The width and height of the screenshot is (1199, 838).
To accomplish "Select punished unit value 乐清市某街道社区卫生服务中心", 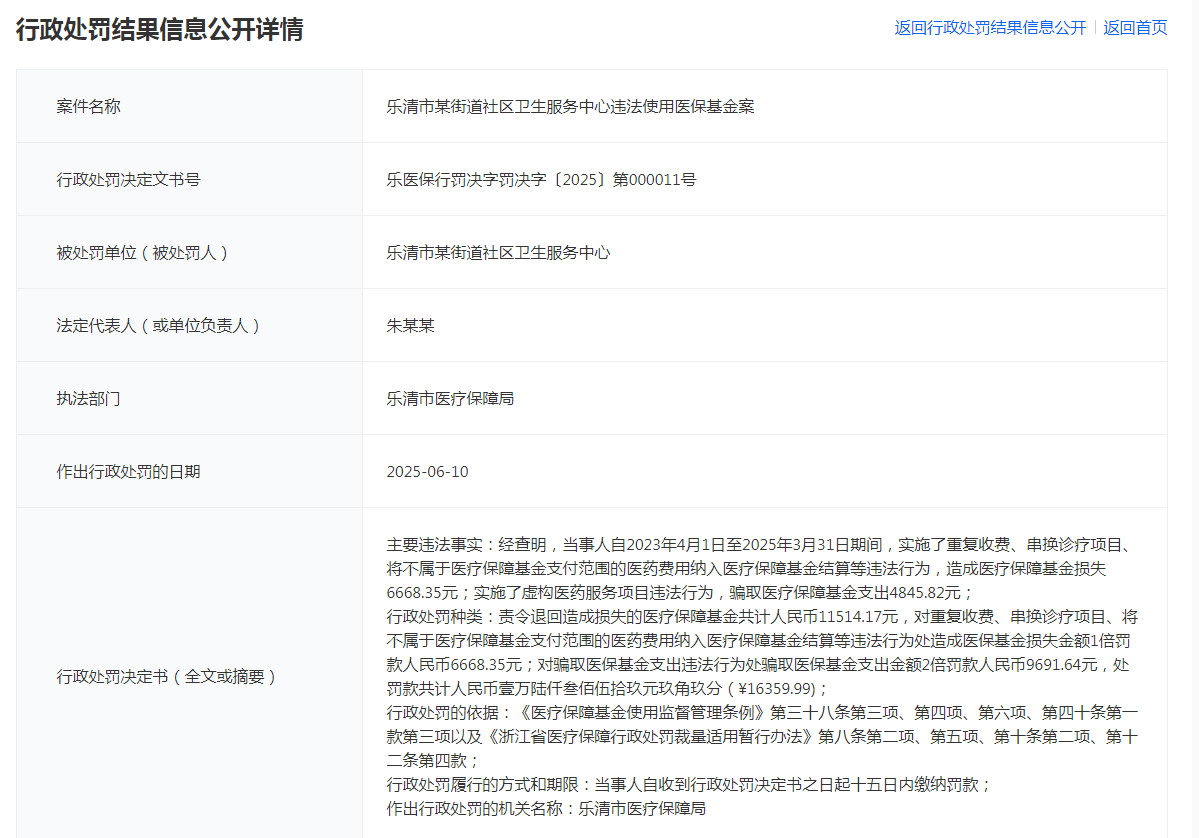I will pos(499,252).
